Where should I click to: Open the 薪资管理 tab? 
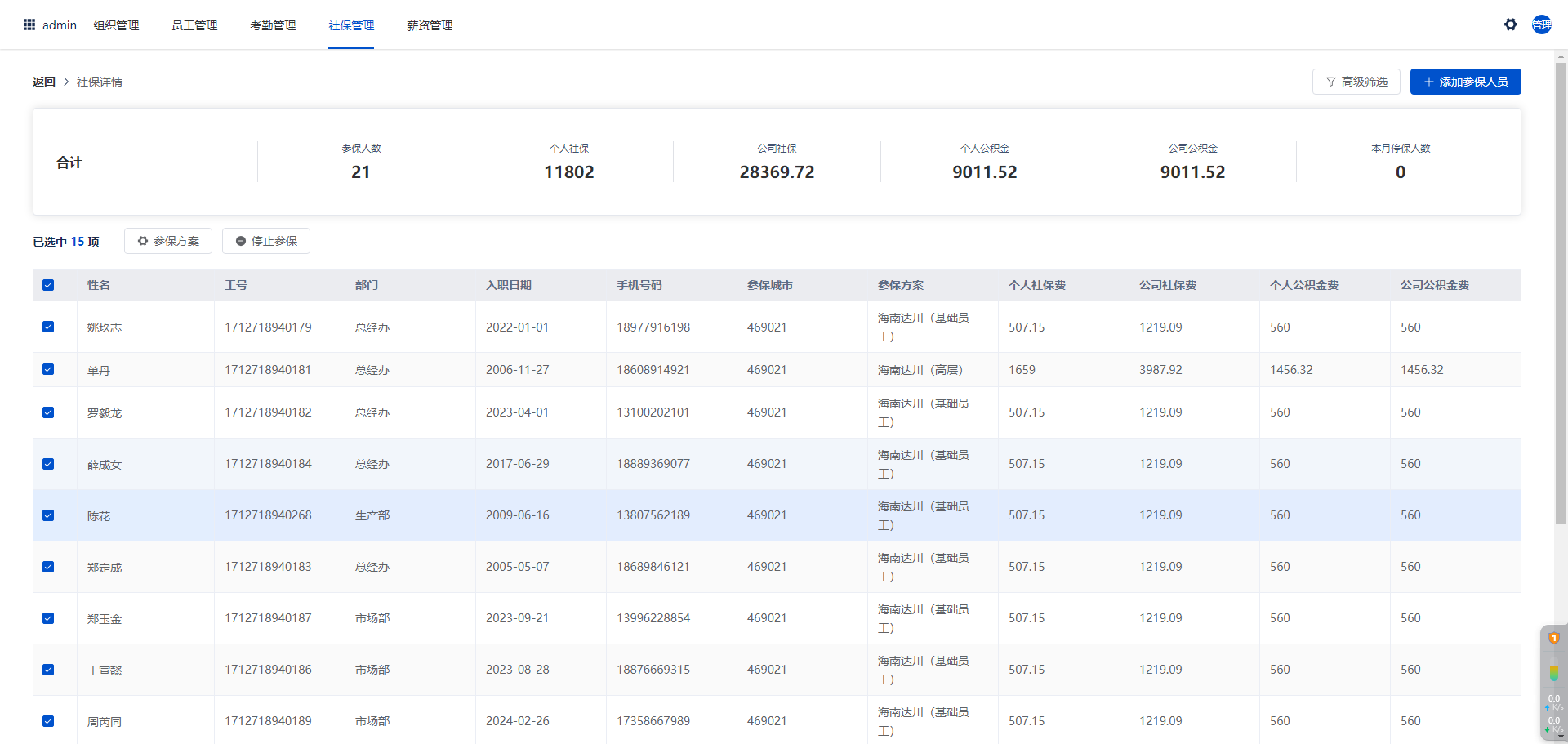click(x=430, y=25)
